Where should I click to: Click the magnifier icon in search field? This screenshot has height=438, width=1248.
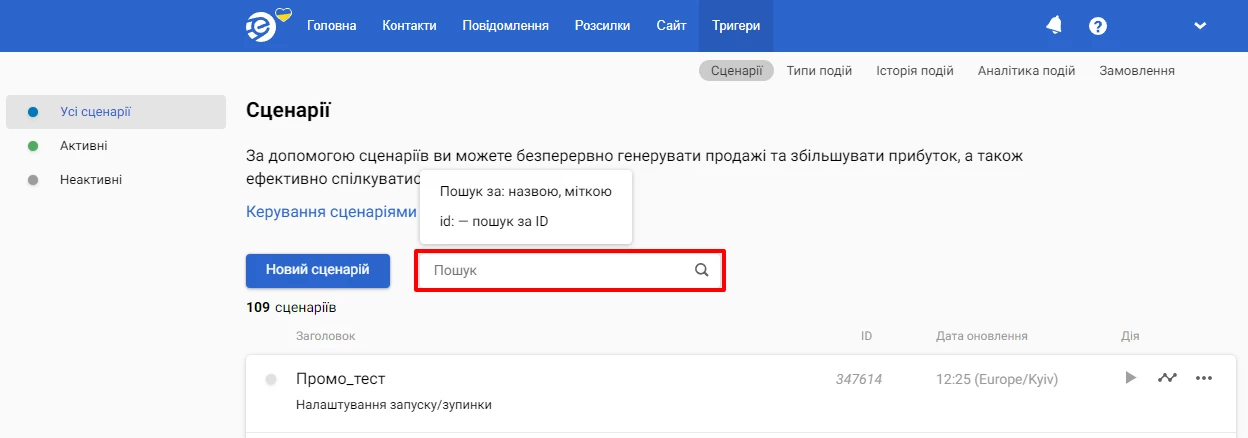point(702,270)
